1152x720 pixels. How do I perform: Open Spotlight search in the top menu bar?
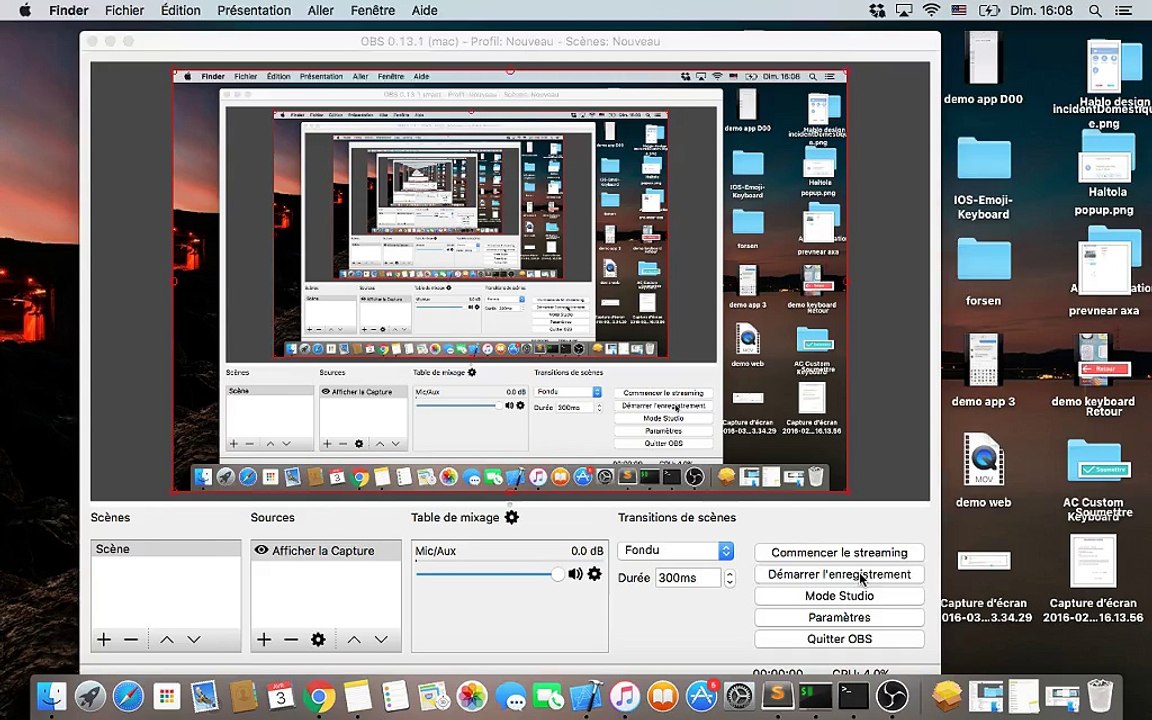pyautogui.click(x=1095, y=10)
